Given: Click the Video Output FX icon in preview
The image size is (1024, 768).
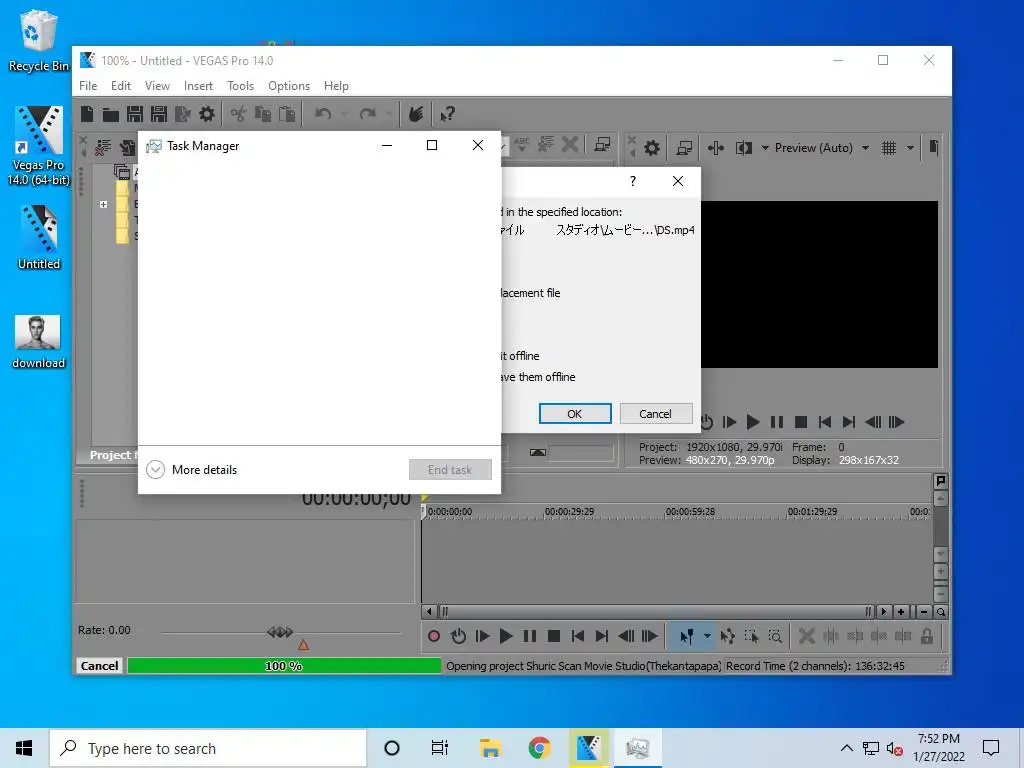Looking at the screenshot, I should [x=716, y=148].
